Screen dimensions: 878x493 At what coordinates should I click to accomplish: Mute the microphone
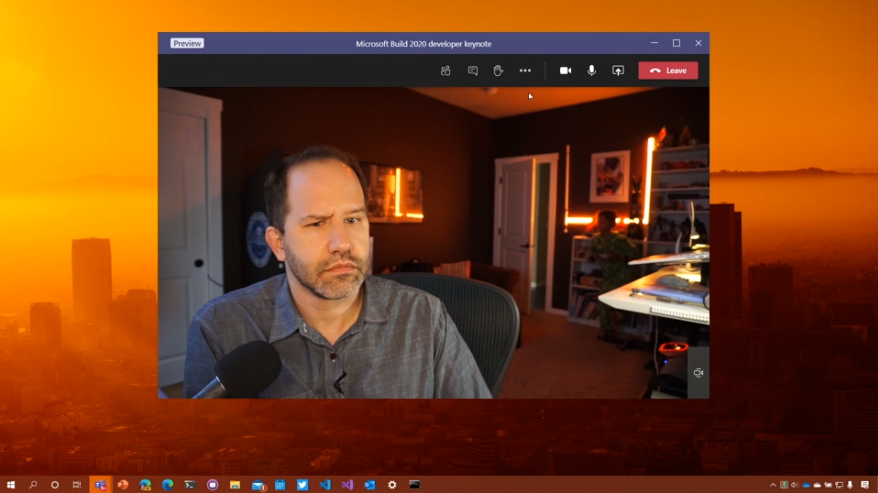[x=591, y=71]
